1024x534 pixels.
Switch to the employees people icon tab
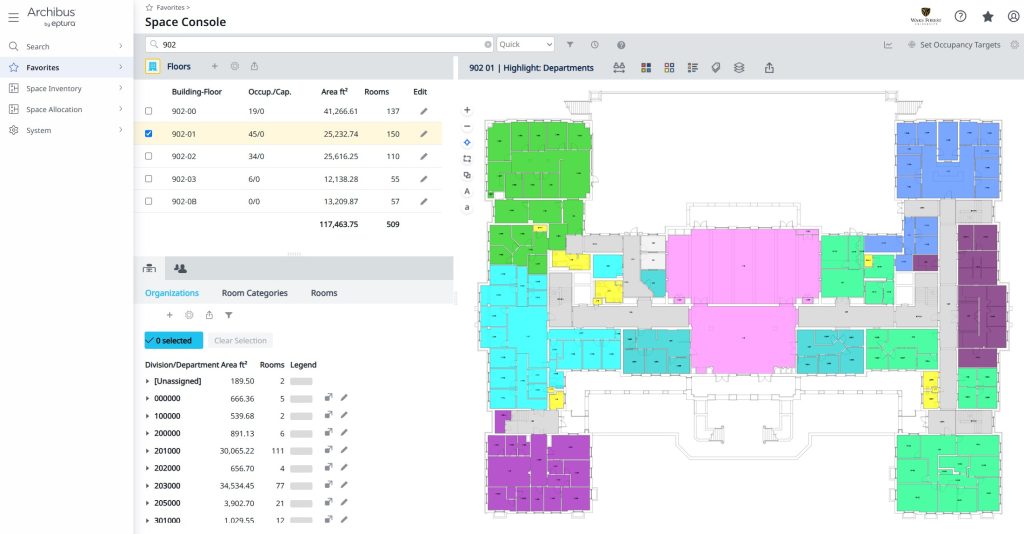pos(180,268)
